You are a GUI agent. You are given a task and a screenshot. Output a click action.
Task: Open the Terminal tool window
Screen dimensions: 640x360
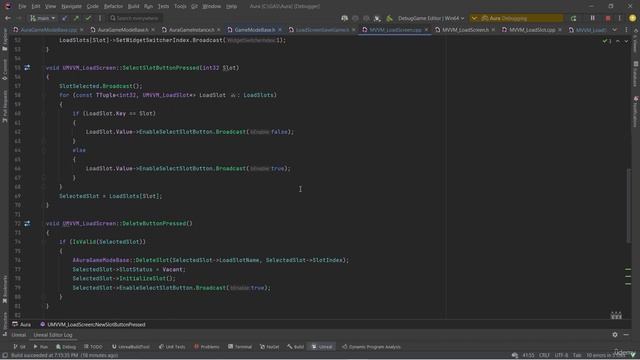point(240,347)
